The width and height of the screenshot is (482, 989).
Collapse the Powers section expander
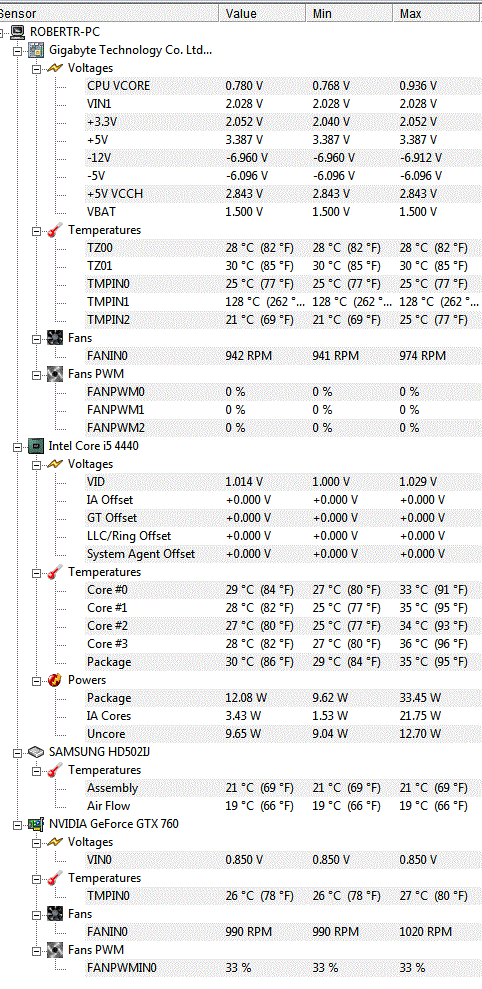click(x=36, y=680)
